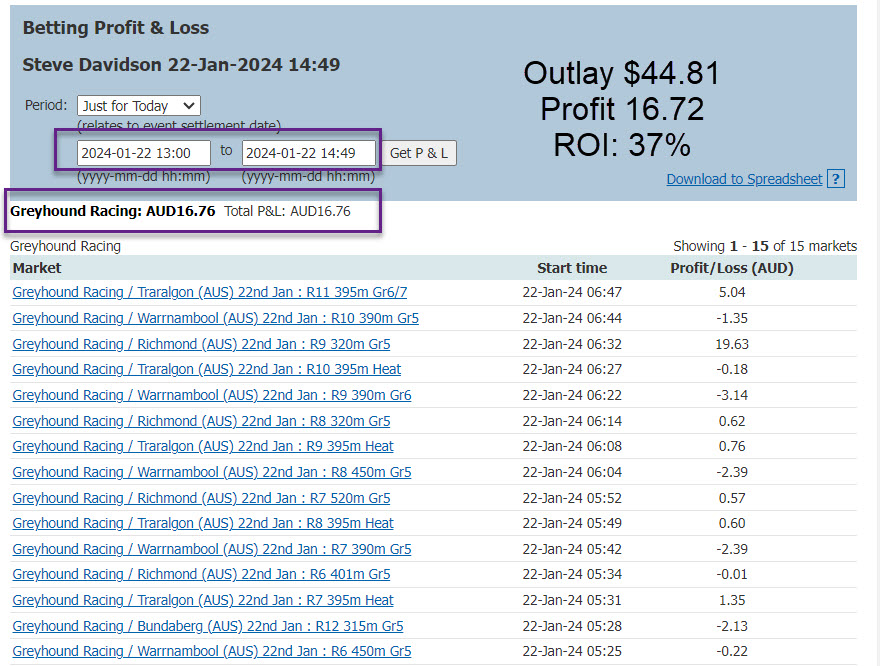Image resolution: width=880 pixels, height=666 pixels.
Task: Open Warrnambool R10 390m Gr5 market
Action: click(x=215, y=319)
